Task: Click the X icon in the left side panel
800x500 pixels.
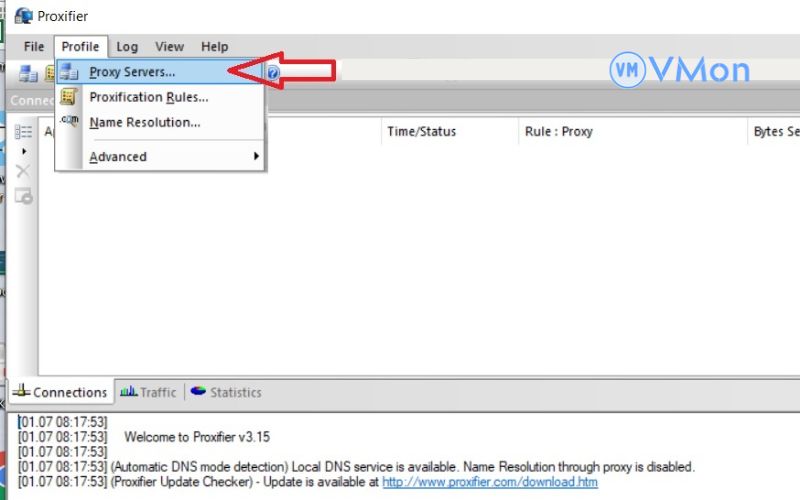Action: [x=24, y=171]
